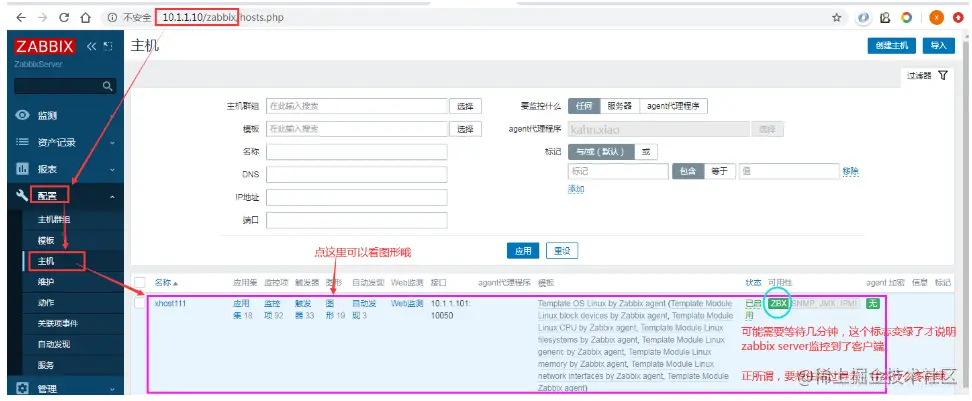This screenshot has height=401, width=972.
Task: Click the browser back arrow
Action: 20,18
